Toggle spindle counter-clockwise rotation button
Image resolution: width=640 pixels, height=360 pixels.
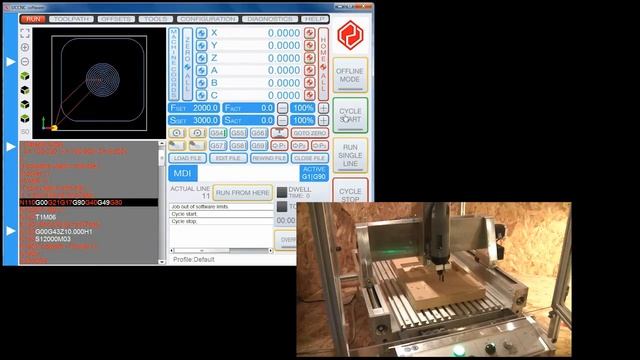click(x=197, y=133)
